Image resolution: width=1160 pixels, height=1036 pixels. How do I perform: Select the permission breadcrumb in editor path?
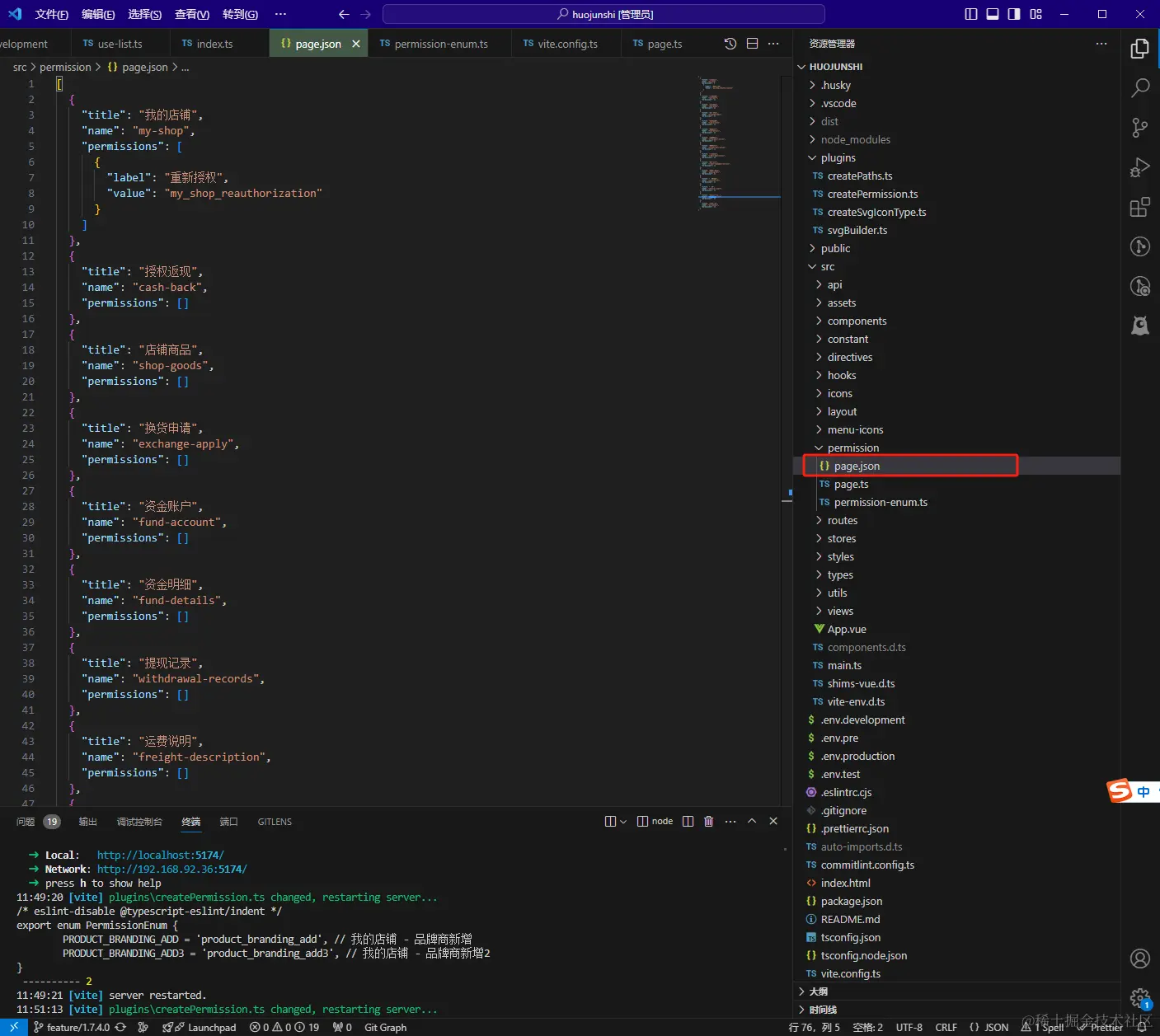coord(65,67)
